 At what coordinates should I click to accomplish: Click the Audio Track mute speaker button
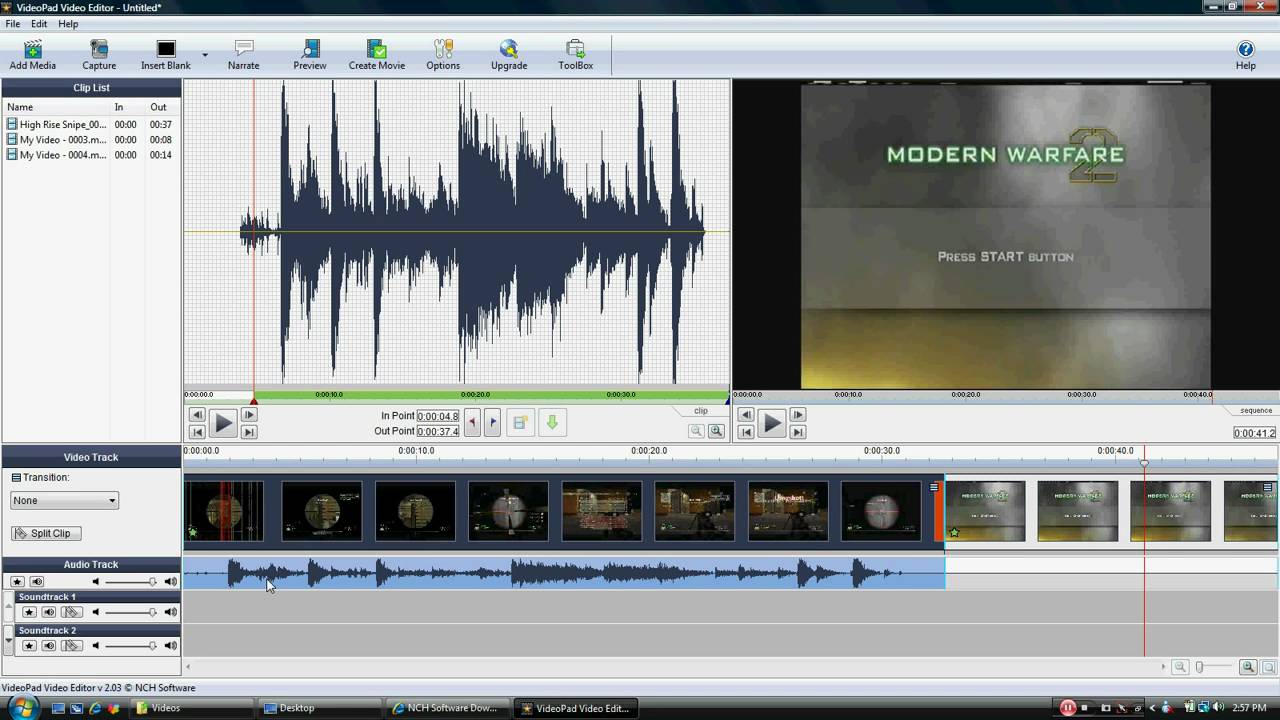[x=37, y=582]
